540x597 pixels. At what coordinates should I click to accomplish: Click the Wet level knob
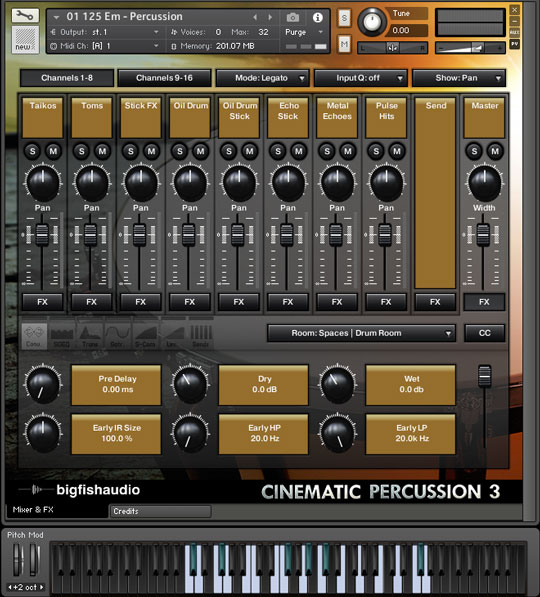click(x=337, y=385)
